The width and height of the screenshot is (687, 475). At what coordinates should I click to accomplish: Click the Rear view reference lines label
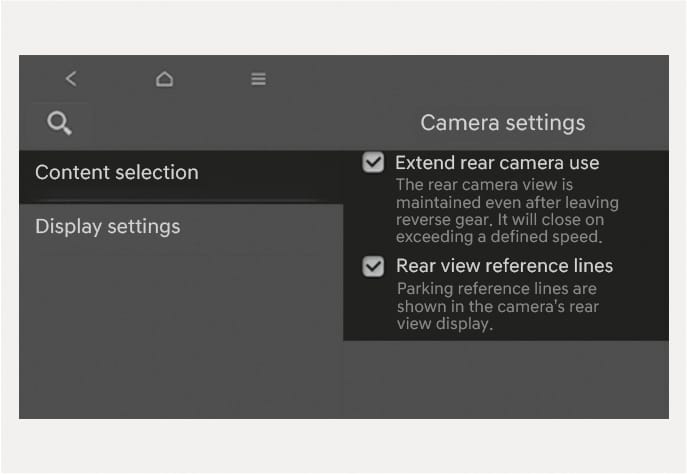coord(504,266)
